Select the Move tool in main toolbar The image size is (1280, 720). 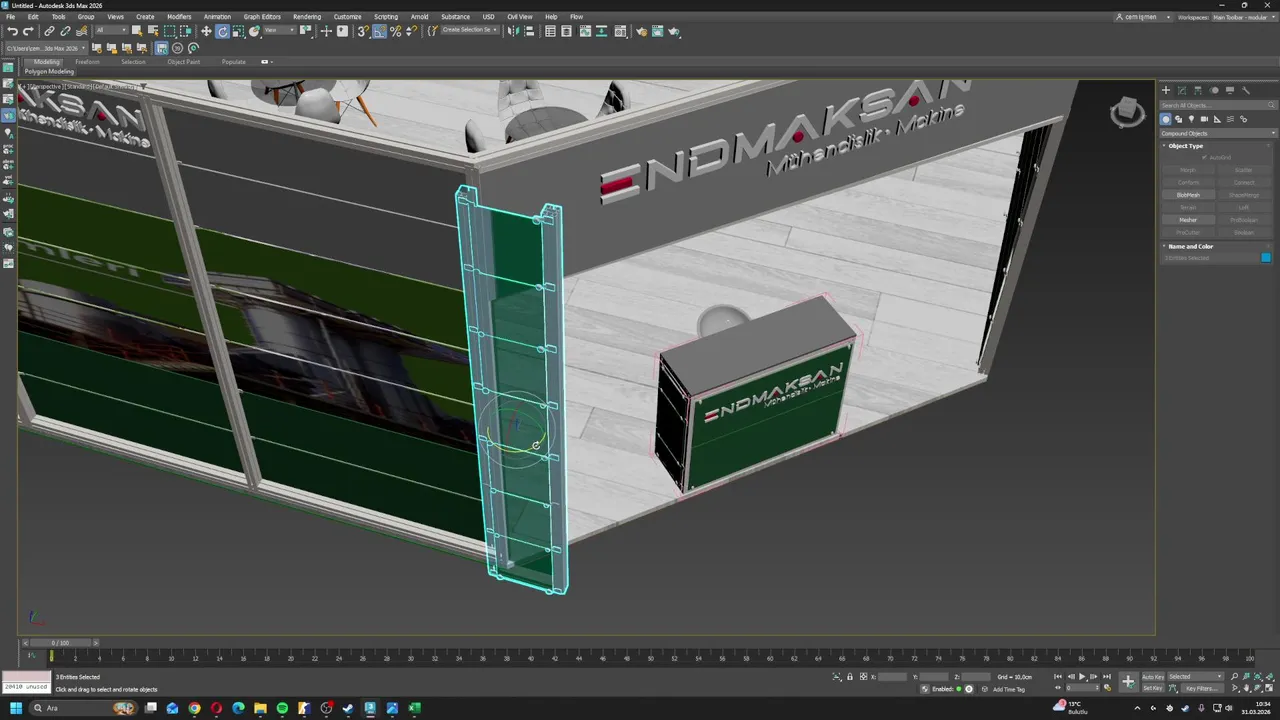coord(206,31)
